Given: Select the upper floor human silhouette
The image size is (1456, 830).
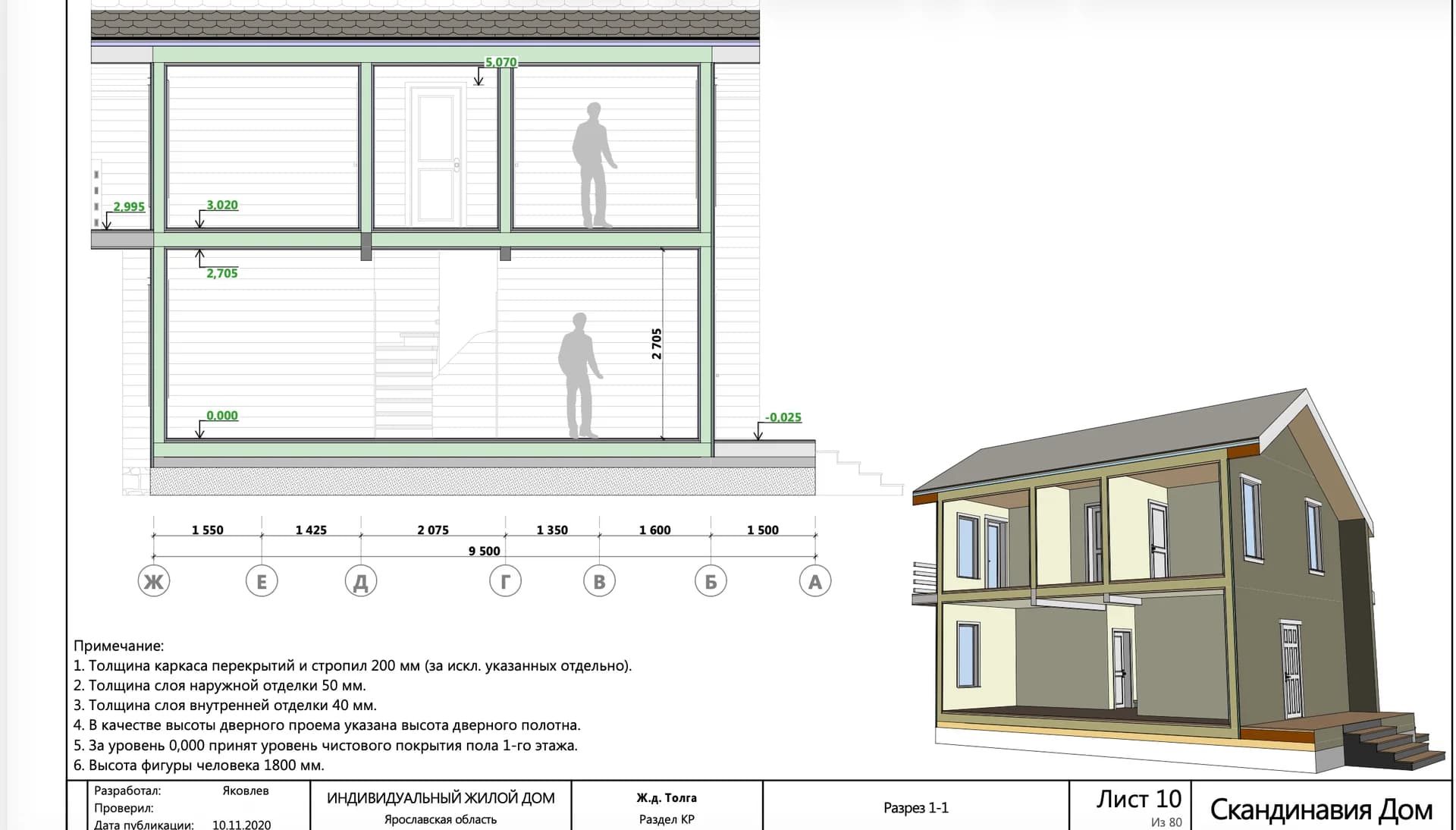Looking at the screenshot, I should [594, 165].
